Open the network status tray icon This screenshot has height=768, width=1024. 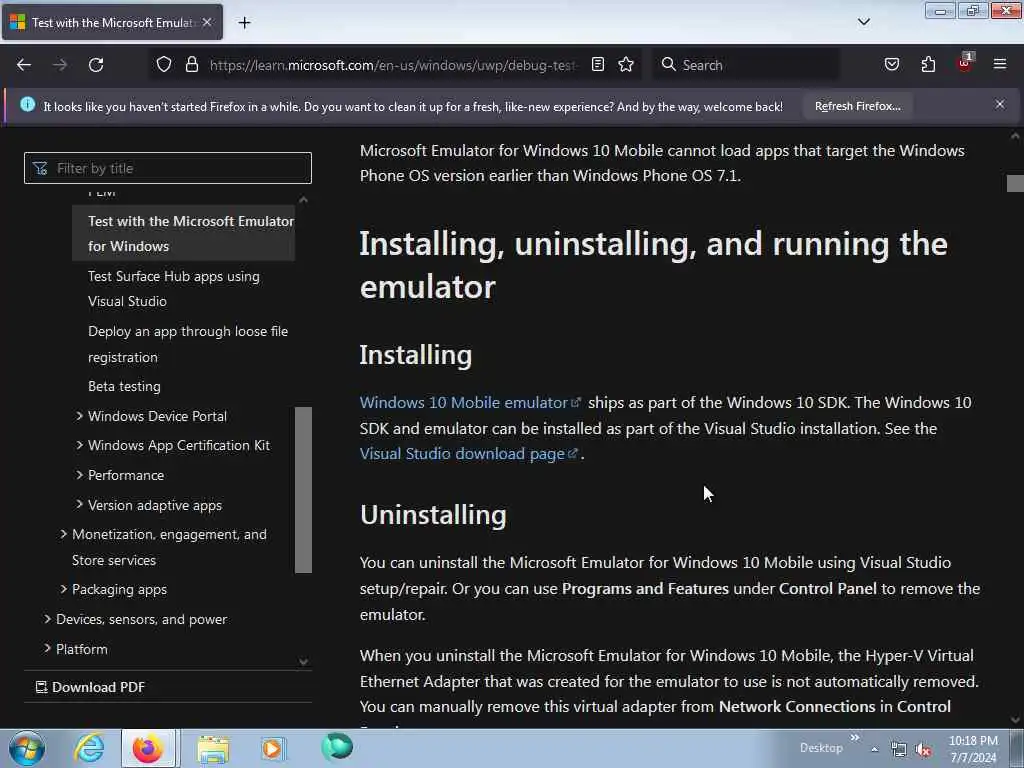899,750
